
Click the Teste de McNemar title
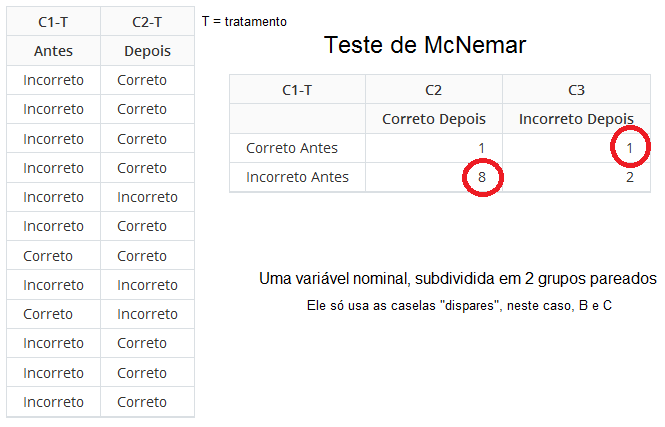pos(425,45)
